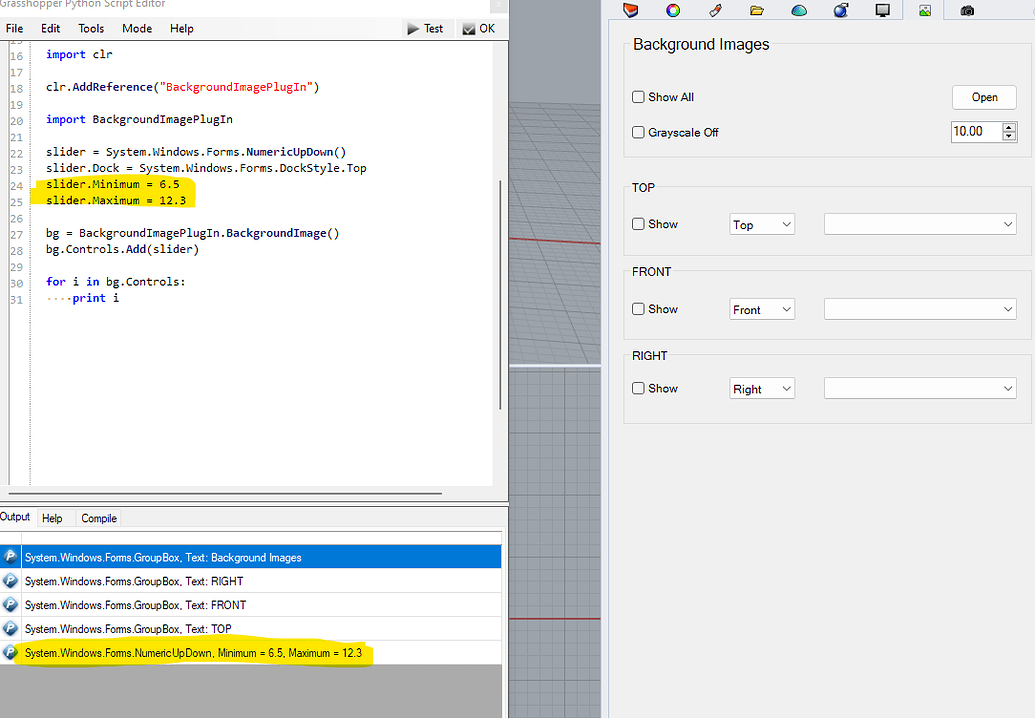Toggle the Grayscale Off checkbox

[638, 131]
